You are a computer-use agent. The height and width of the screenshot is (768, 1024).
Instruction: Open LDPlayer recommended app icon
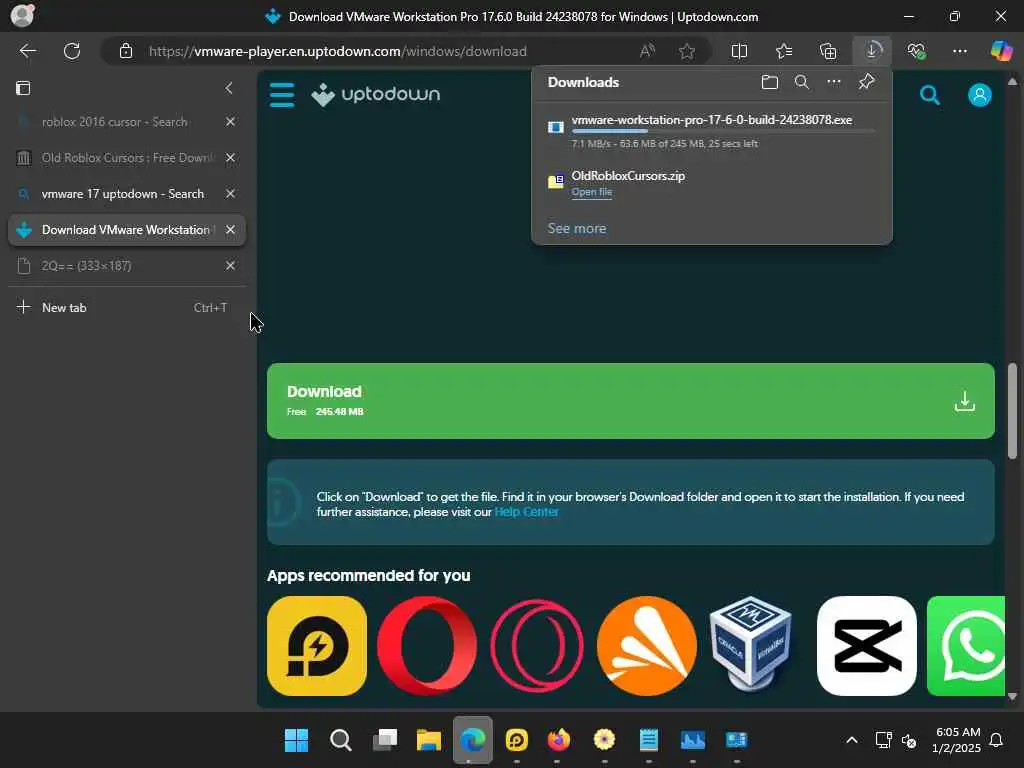[317, 646]
